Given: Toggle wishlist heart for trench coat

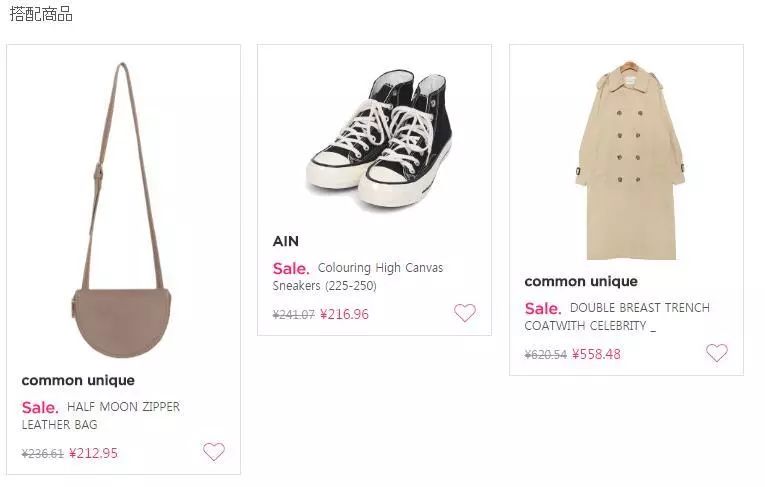Looking at the screenshot, I should pos(716,353).
